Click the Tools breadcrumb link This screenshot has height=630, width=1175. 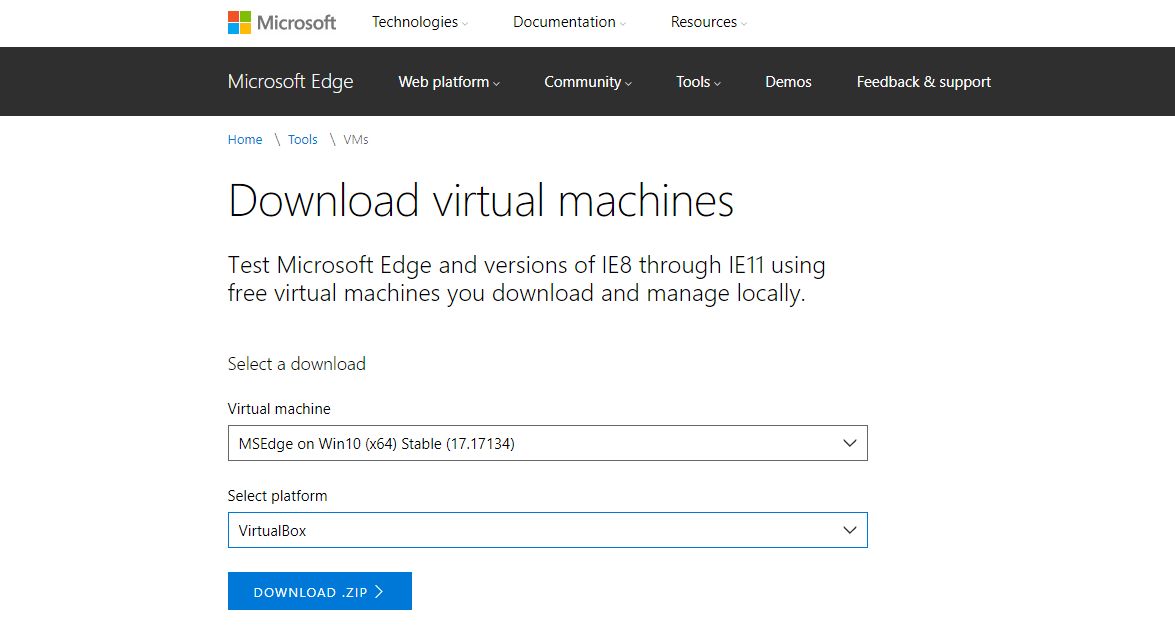[x=303, y=139]
